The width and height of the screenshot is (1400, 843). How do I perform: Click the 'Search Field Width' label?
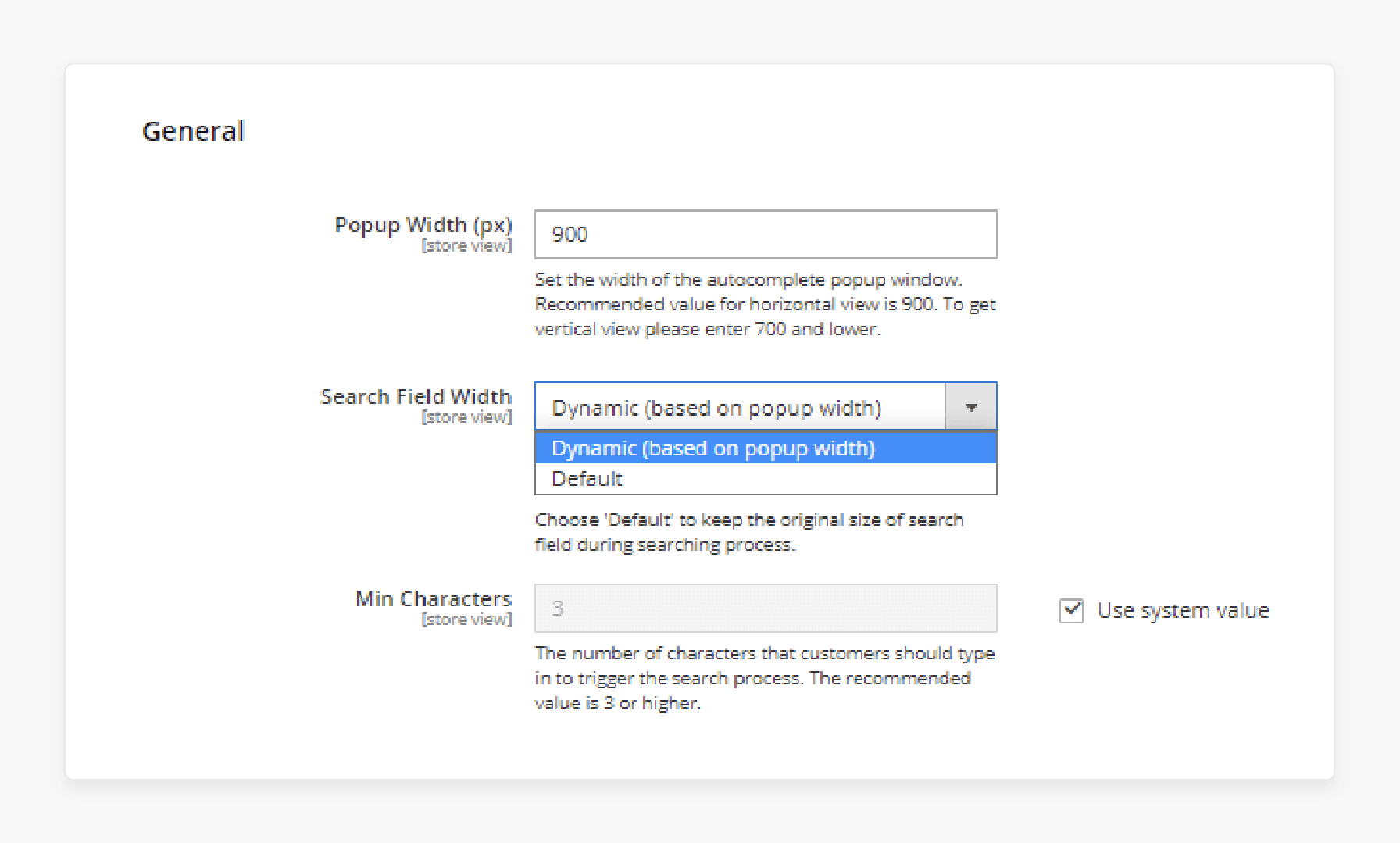pyautogui.click(x=416, y=397)
